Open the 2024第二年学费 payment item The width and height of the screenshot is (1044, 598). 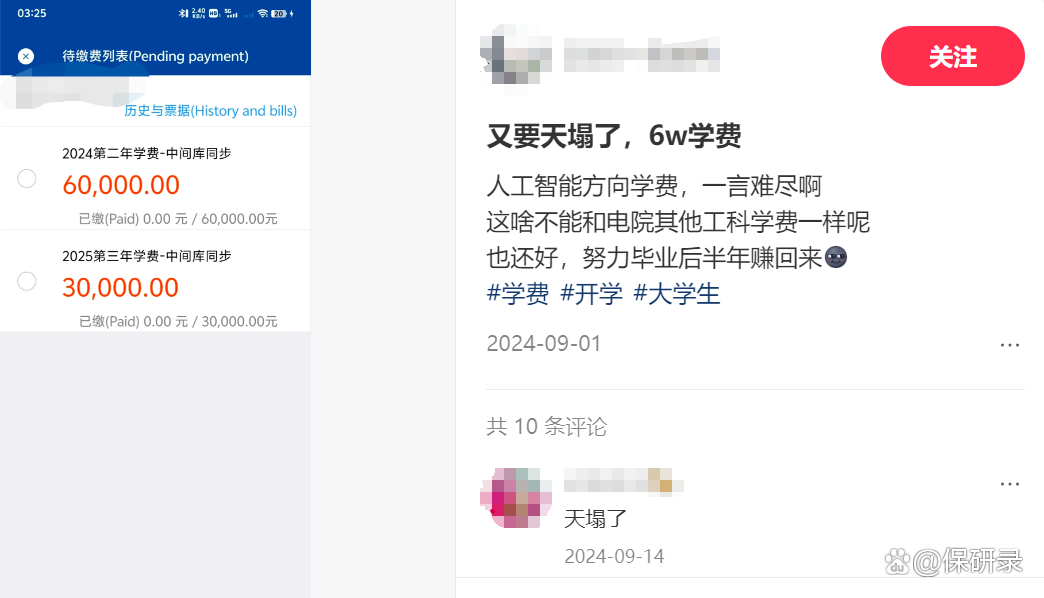[x=155, y=178]
